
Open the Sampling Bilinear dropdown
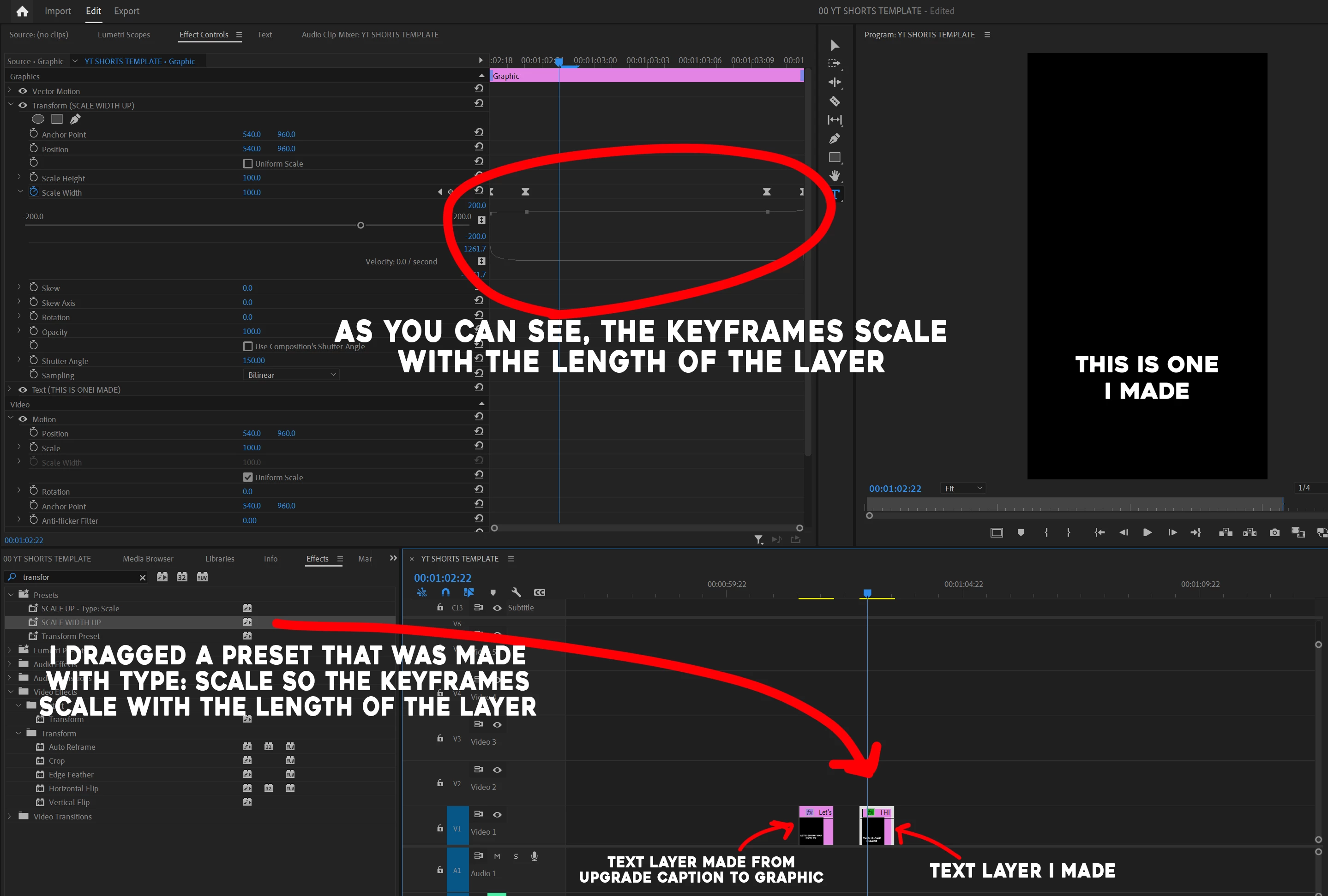(x=291, y=375)
